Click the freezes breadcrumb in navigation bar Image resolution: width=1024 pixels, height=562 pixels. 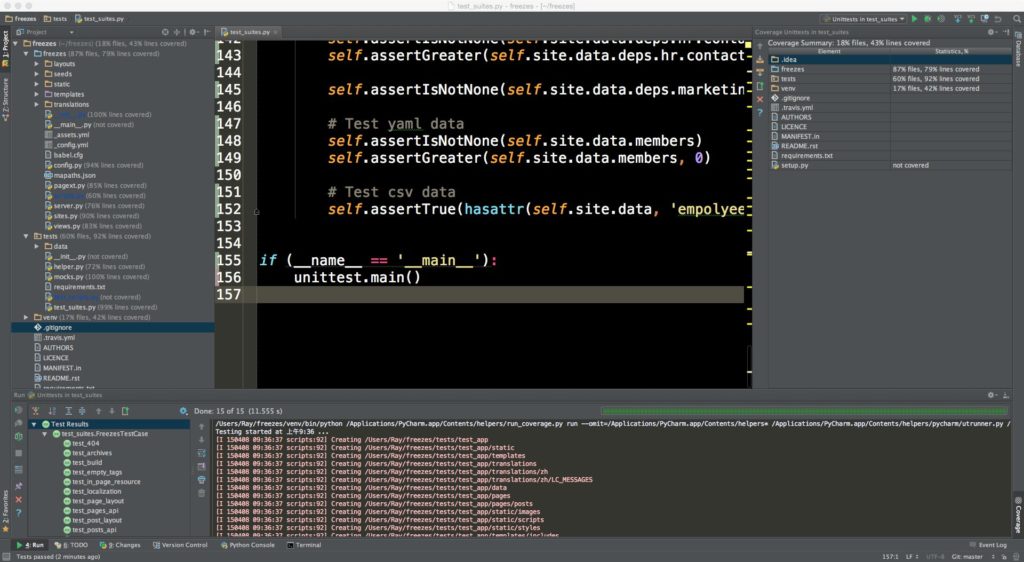pos(21,19)
